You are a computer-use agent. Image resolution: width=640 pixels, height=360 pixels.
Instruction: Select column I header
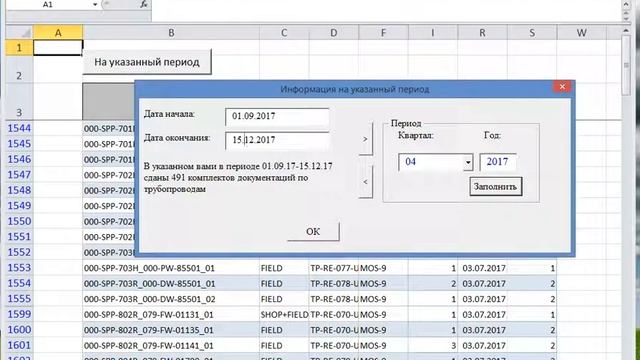(433, 33)
